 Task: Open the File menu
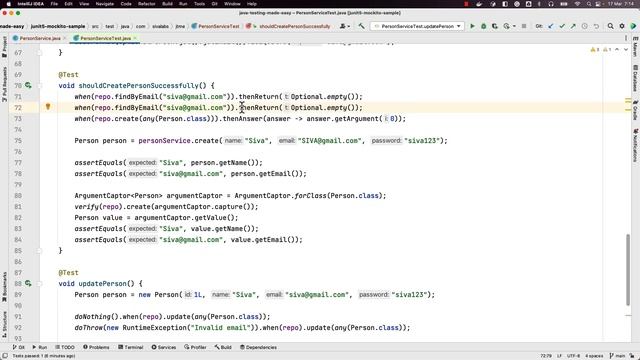[54, 4]
